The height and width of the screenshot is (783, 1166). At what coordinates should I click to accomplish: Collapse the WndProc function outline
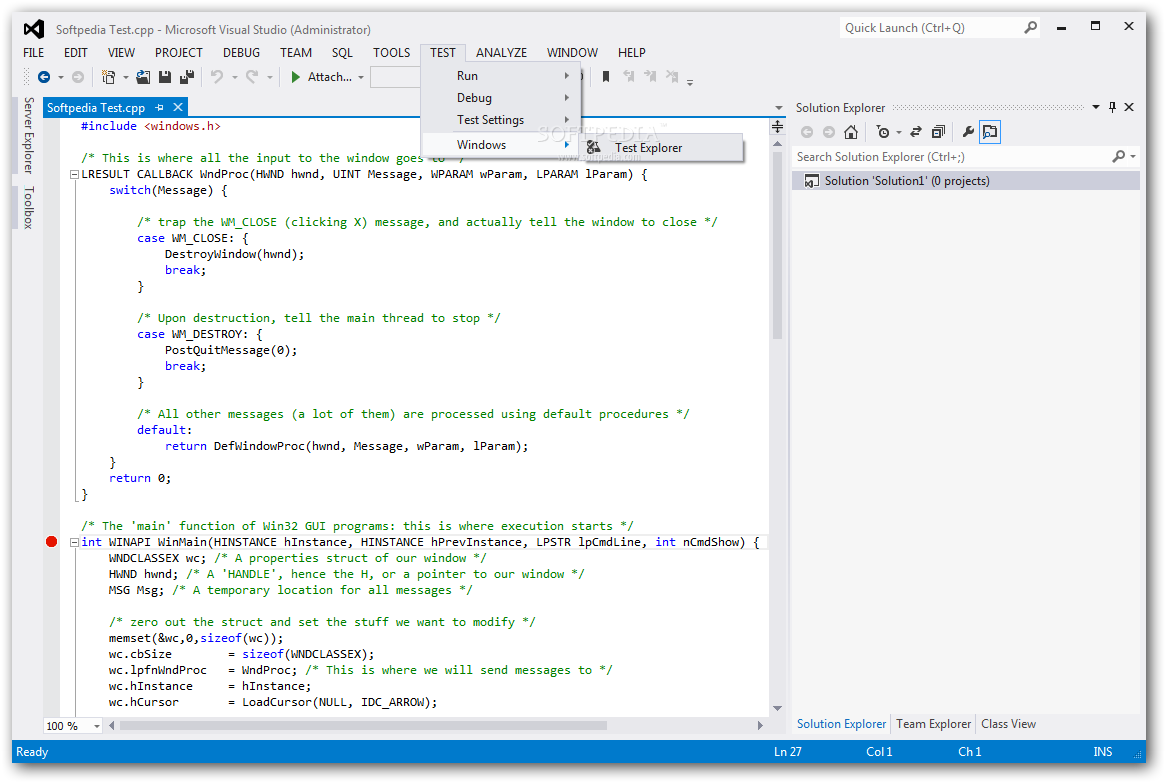click(x=74, y=174)
